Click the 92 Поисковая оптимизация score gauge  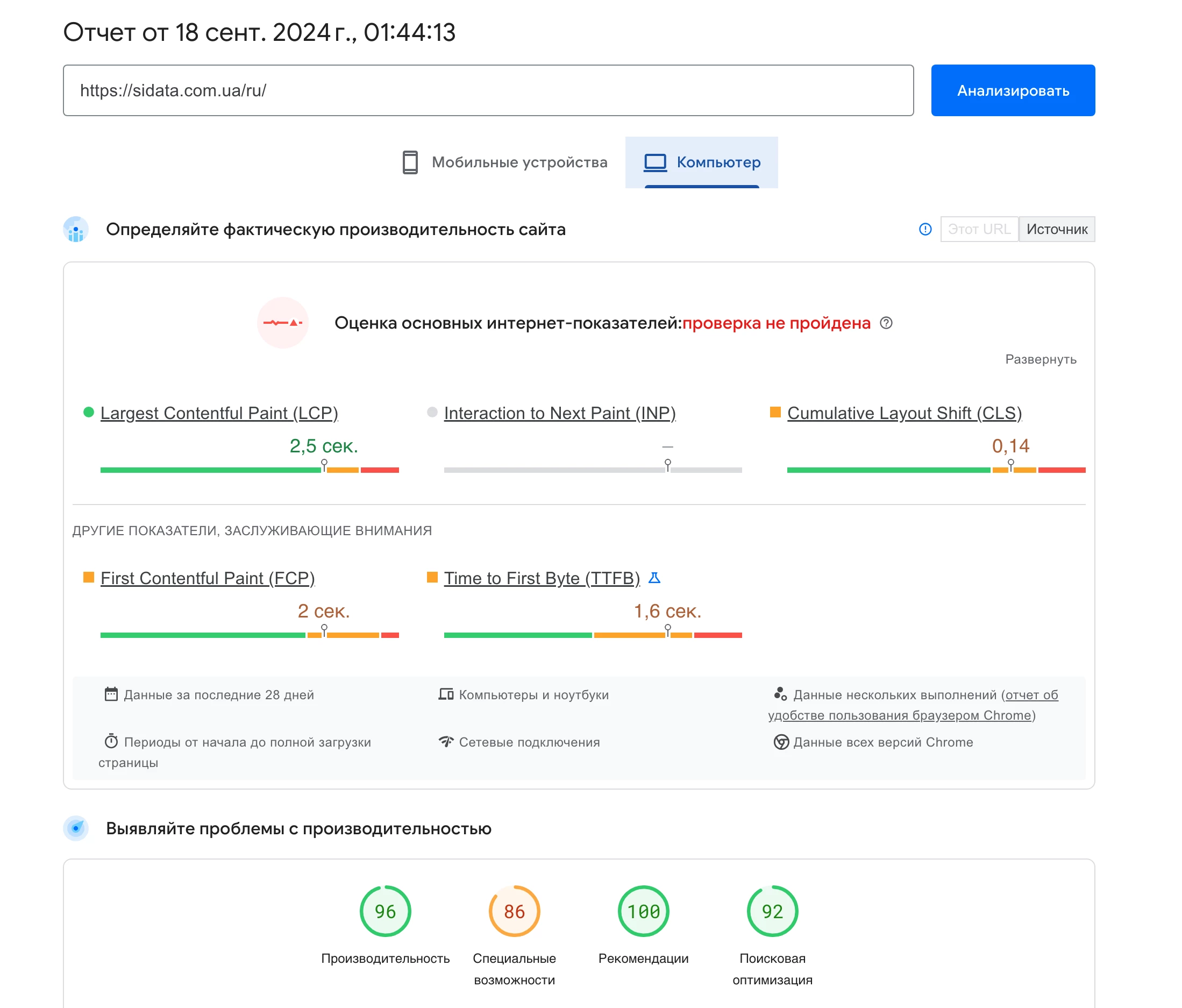pyautogui.click(x=772, y=911)
